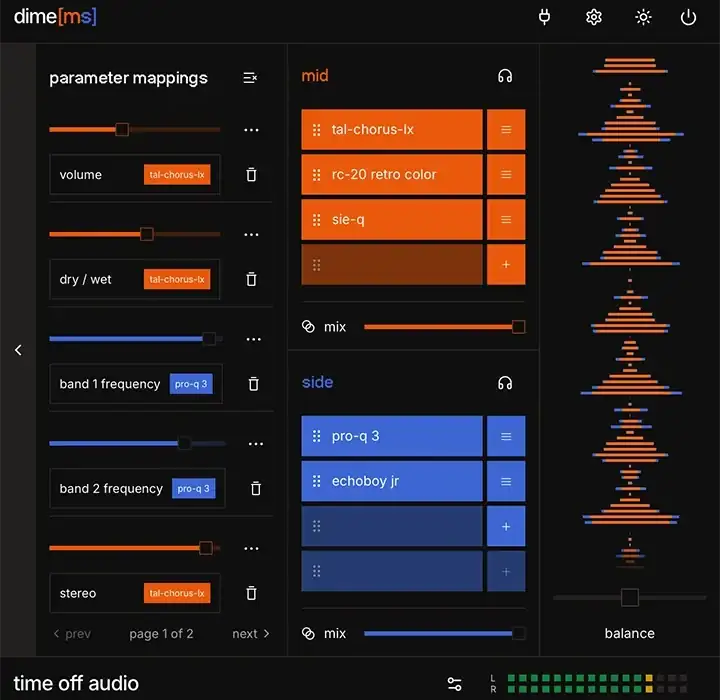Solo the side channel with headphones icon

(505, 383)
